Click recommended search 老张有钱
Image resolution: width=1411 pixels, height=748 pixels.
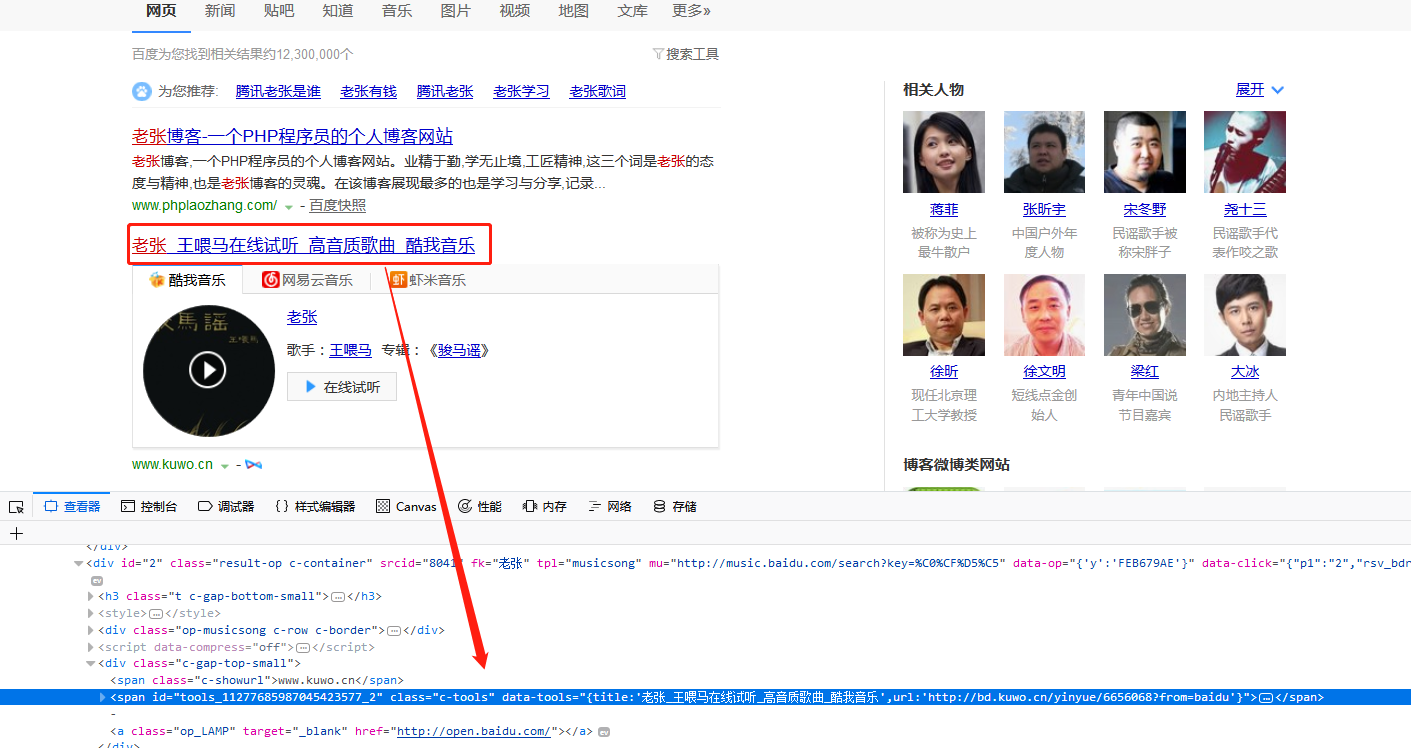pos(368,91)
